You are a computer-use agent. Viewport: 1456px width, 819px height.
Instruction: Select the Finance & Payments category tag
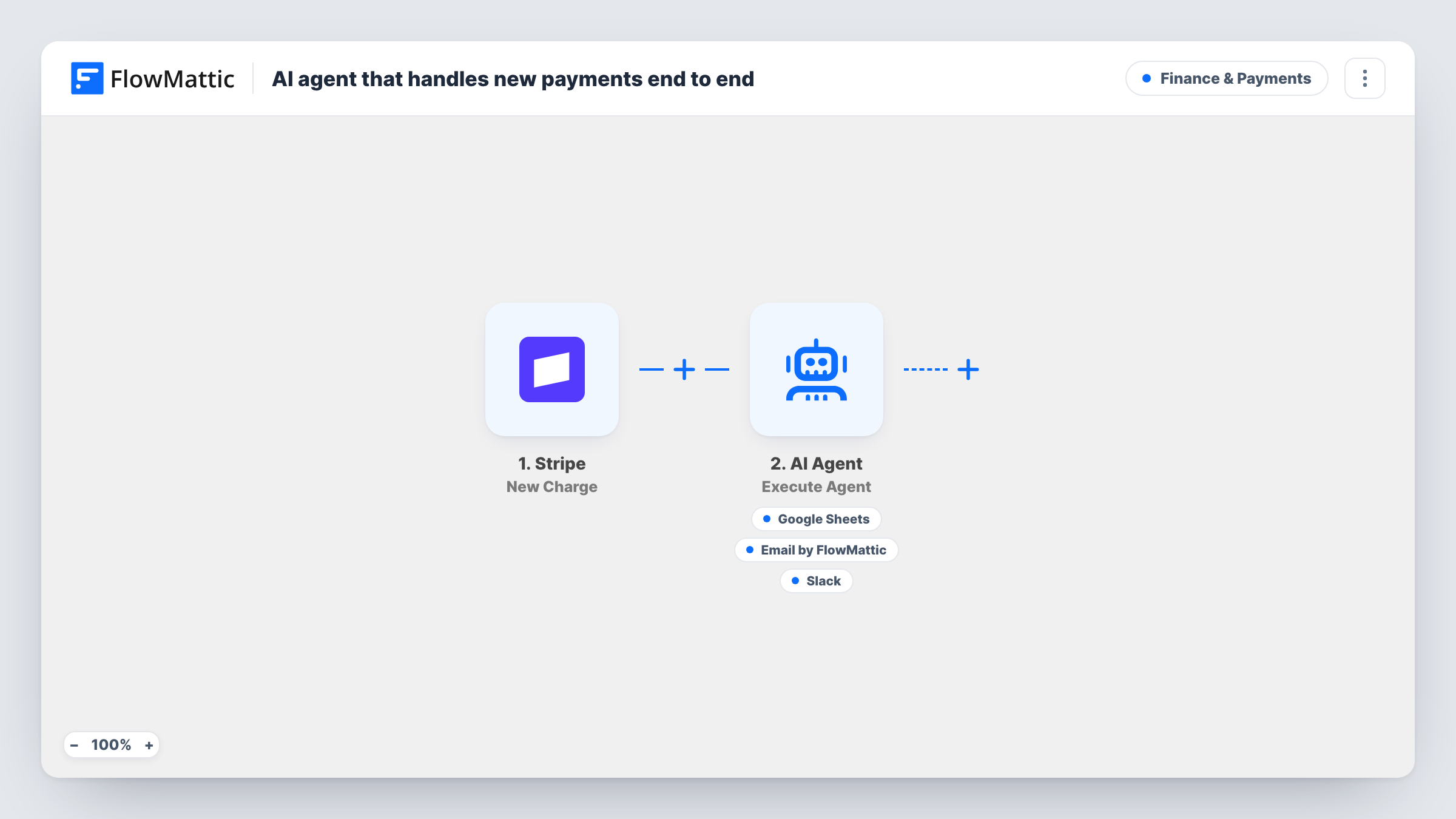1226,78
